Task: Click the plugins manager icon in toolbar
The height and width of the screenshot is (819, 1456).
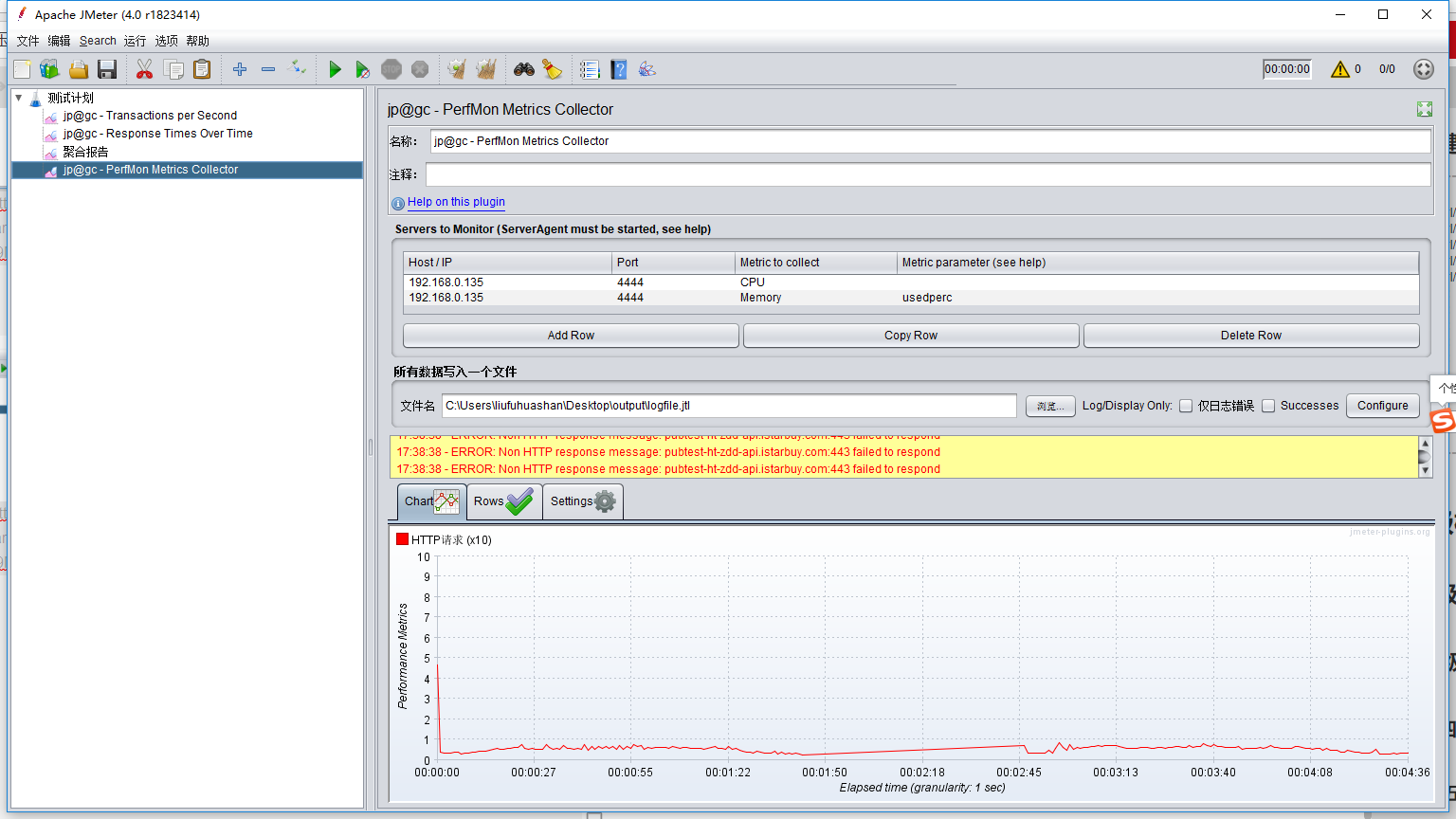Action: tap(647, 69)
